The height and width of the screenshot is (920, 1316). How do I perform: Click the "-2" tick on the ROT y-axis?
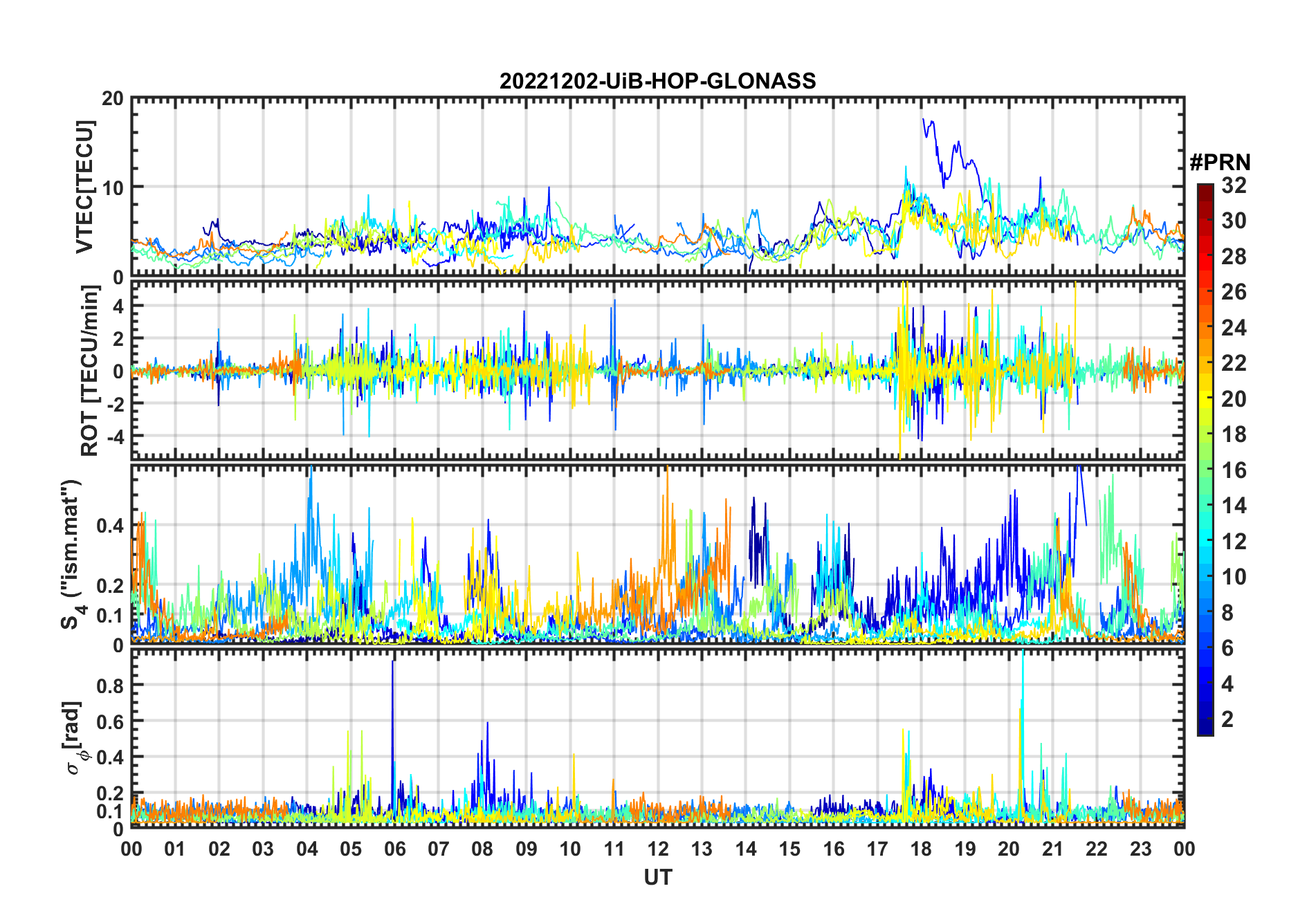tap(115, 404)
